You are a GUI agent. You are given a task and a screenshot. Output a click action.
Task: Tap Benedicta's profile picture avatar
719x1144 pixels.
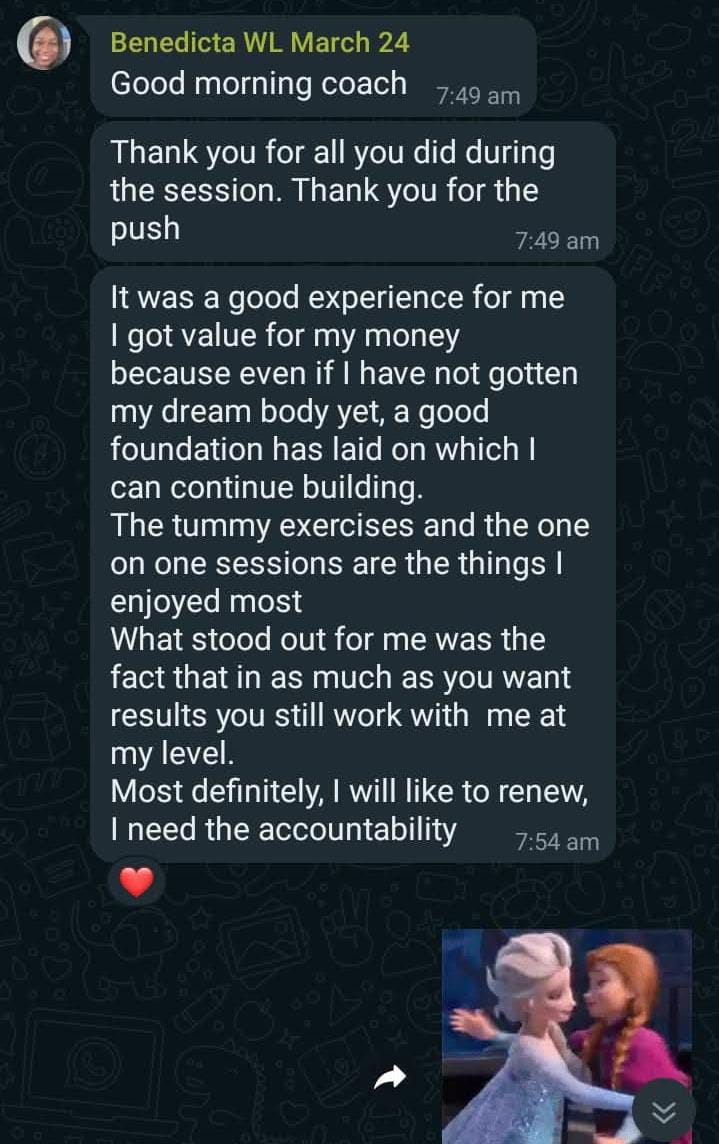[x=44, y=43]
